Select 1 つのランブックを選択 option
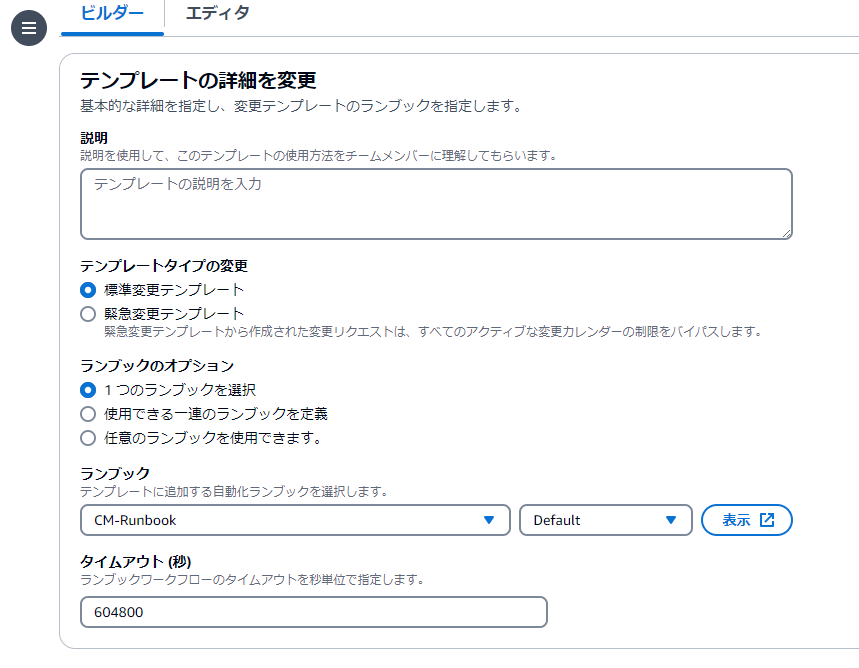The image size is (859, 668). pos(88,390)
